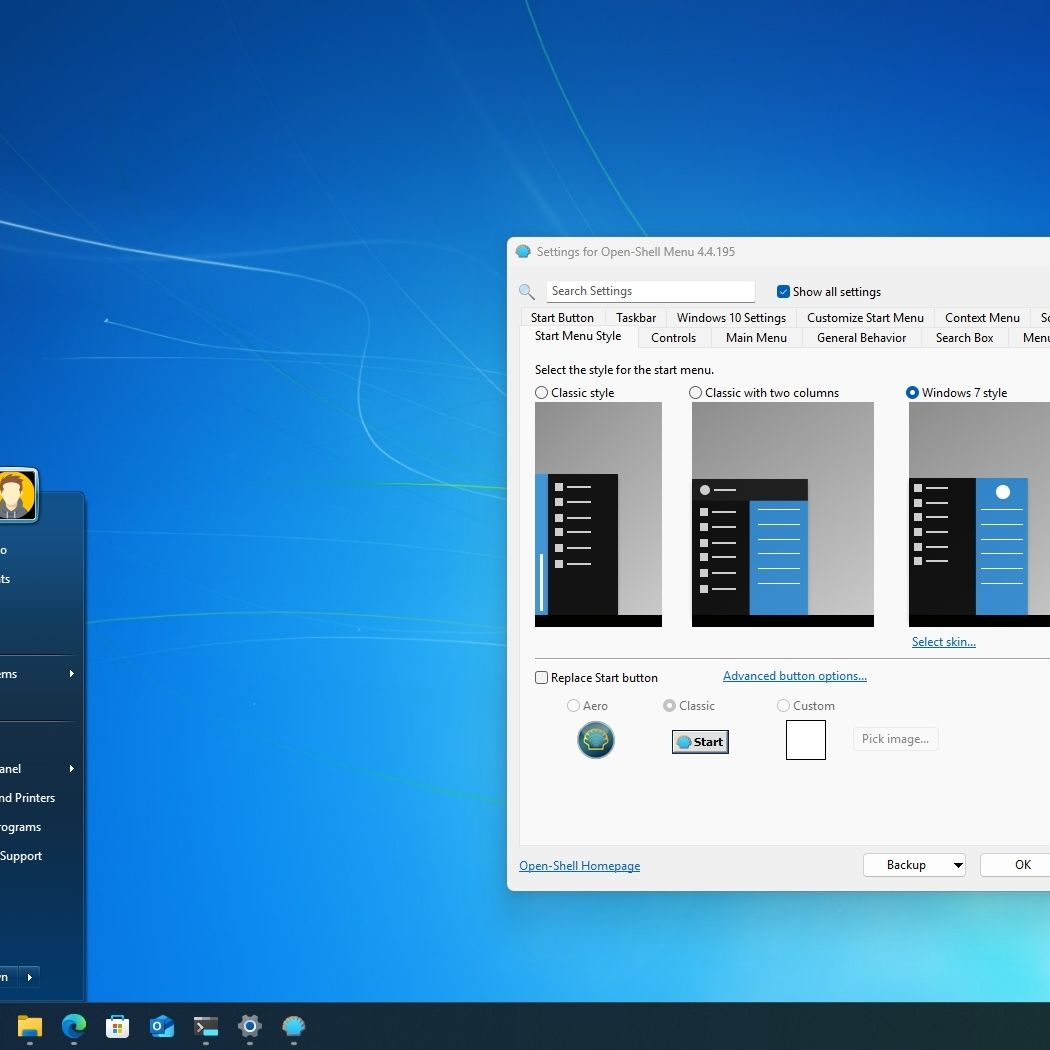This screenshot has height=1050, width=1050.
Task: Open Outlook from the taskbar
Action: tap(162, 1026)
